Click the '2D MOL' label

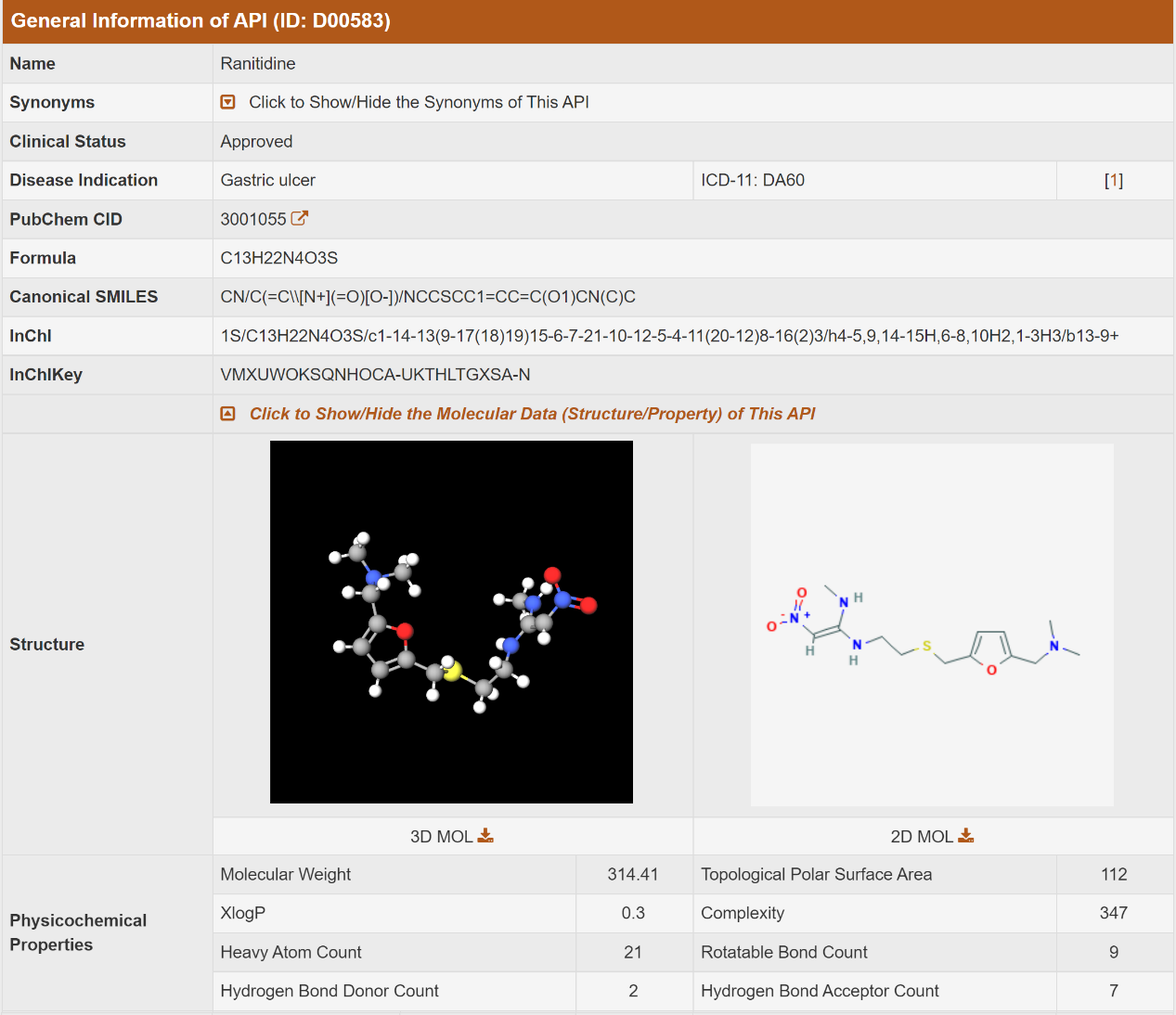[x=921, y=837]
